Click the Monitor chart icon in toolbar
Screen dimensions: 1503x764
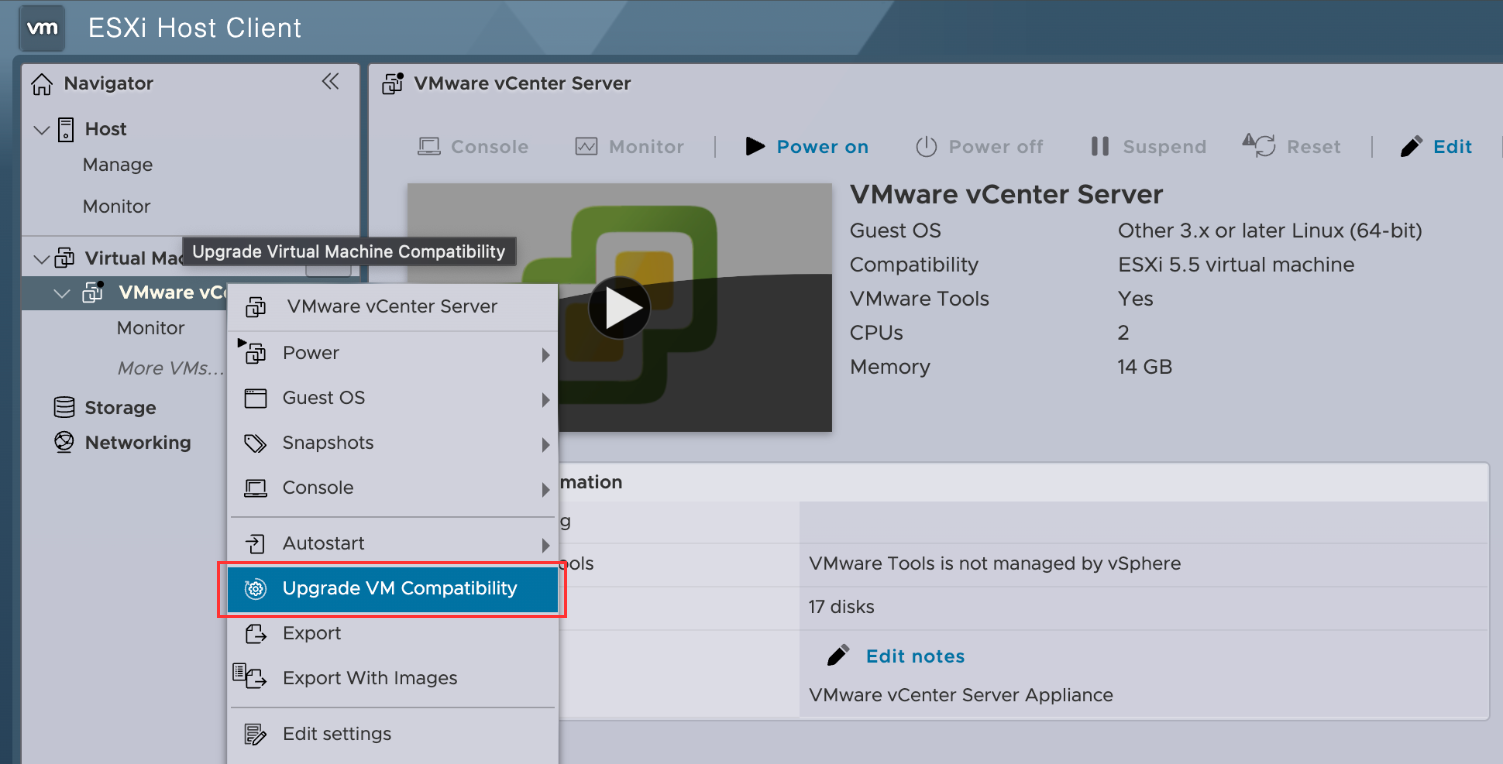(586, 146)
